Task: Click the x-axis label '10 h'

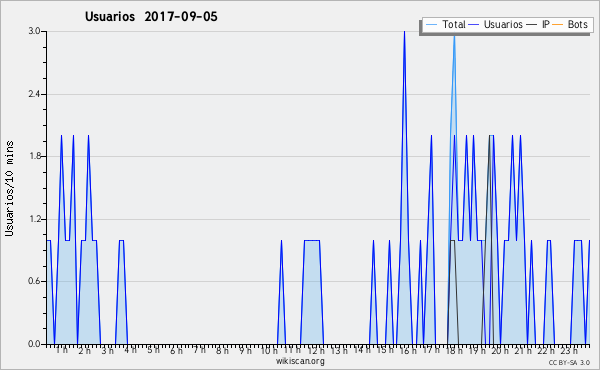Action: [x=269, y=350]
